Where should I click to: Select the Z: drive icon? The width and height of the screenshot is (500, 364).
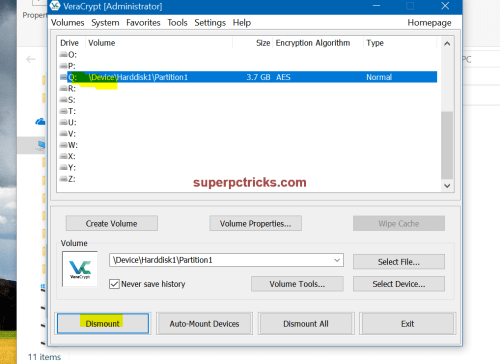pos(63,179)
